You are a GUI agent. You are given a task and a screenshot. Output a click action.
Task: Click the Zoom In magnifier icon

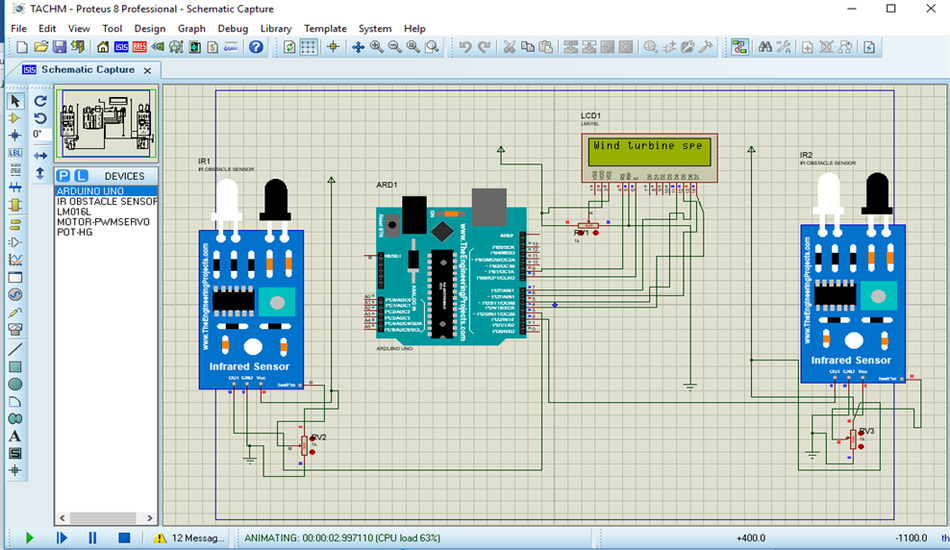(x=376, y=47)
